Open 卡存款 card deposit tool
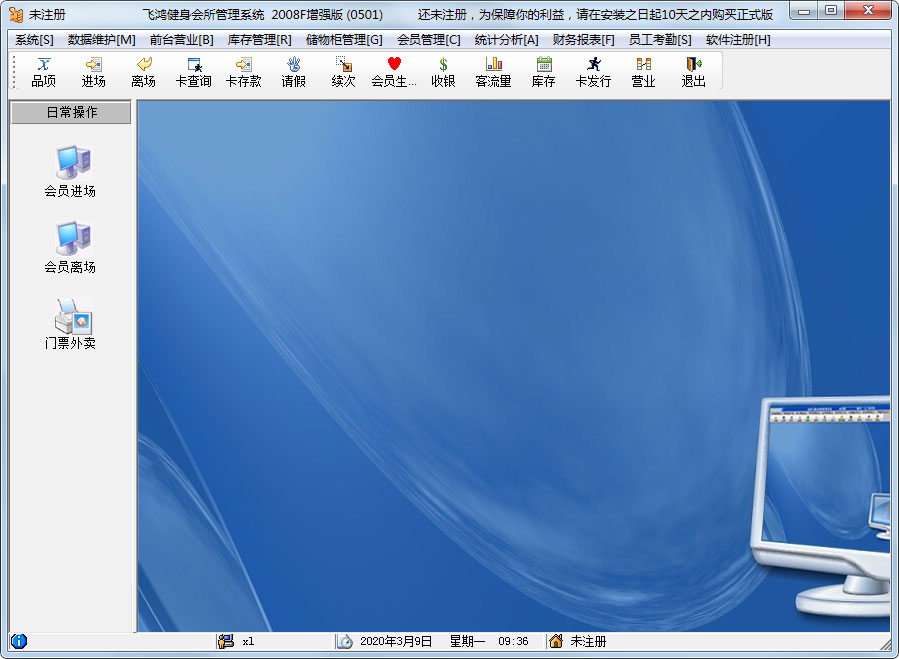Image resolution: width=899 pixels, height=659 pixels. [244, 72]
